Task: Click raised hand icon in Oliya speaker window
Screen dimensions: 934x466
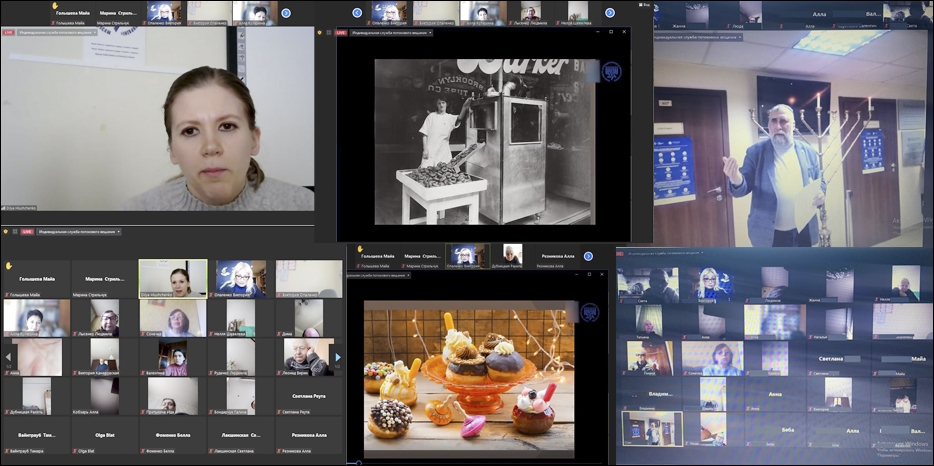Action: click(55, 6)
